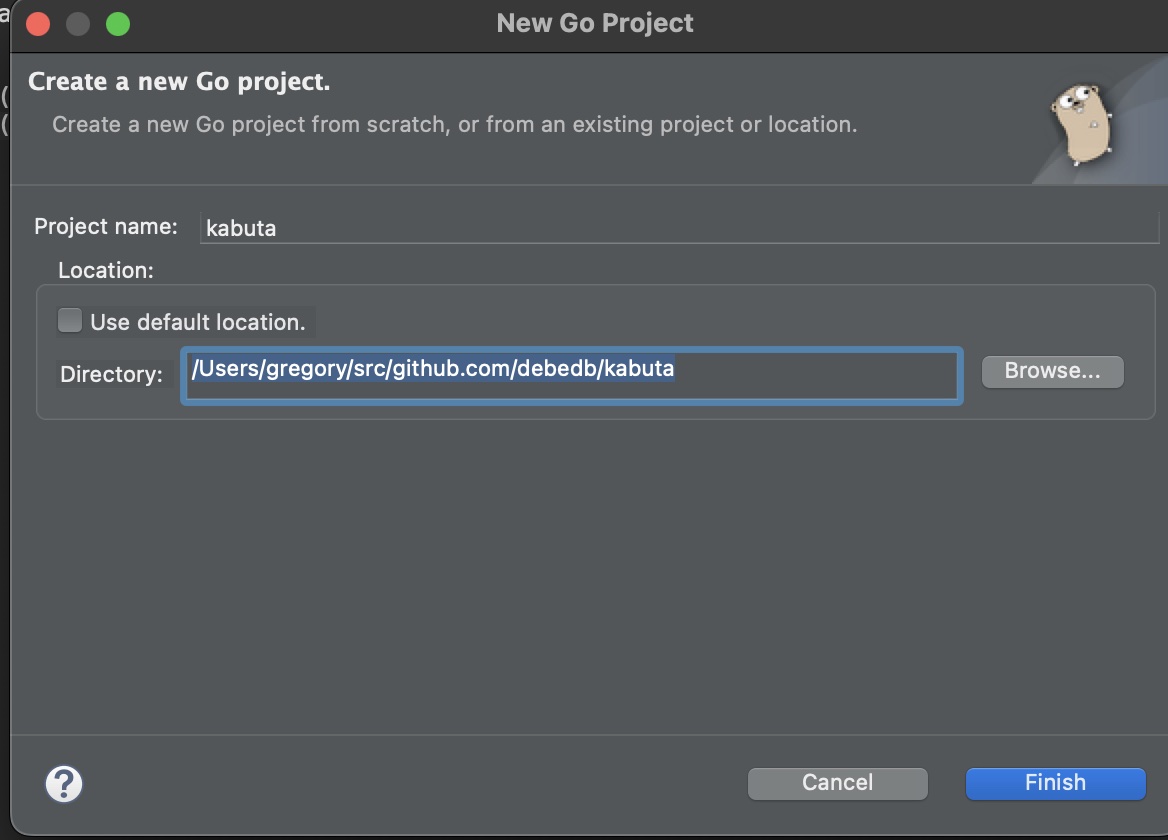Click the wizard description text below heading
The image size is (1168, 840).
tap(454, 125)
